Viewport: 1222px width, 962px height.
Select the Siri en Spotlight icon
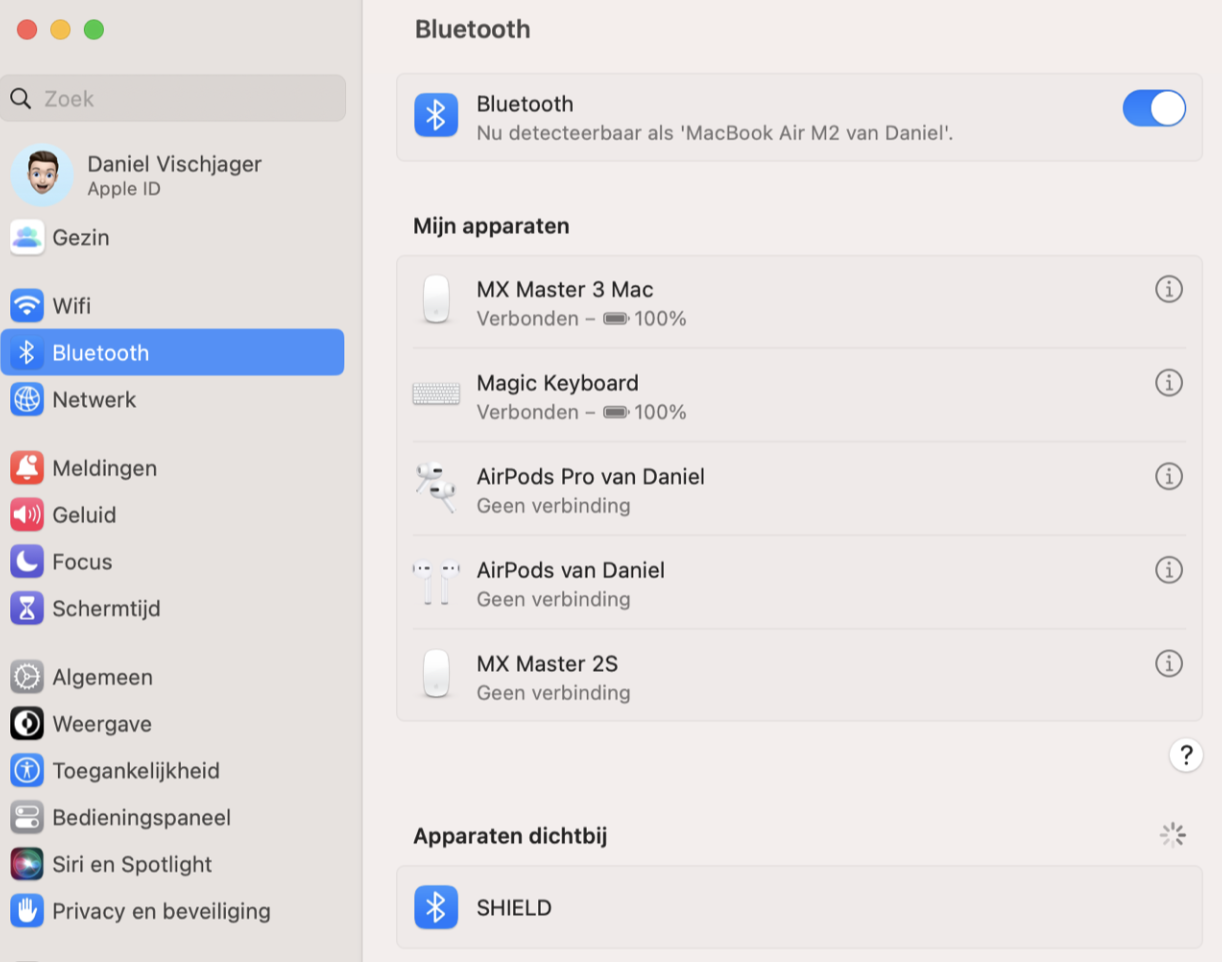[x=27, y=863]
